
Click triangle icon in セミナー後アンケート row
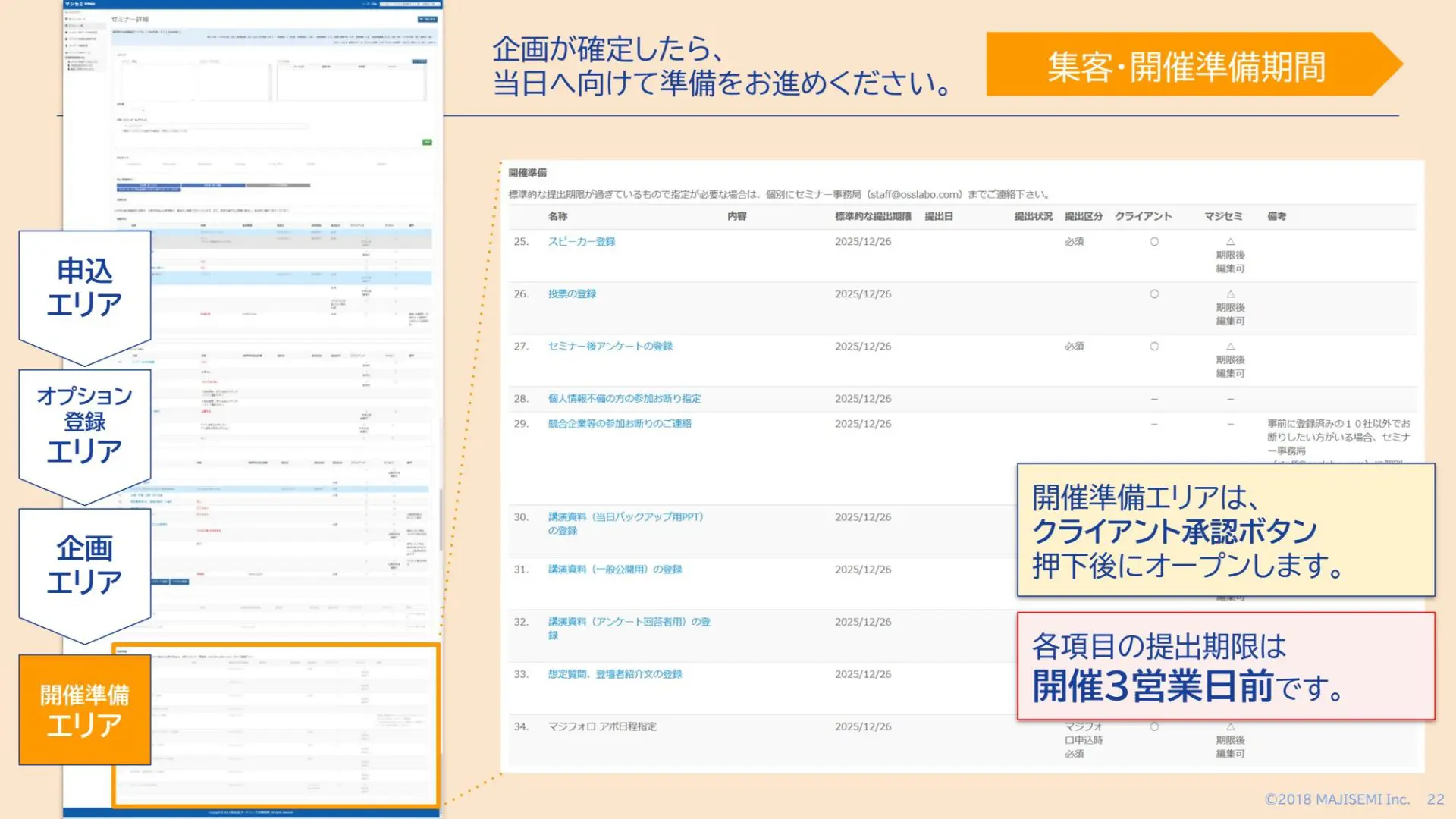1230,347
